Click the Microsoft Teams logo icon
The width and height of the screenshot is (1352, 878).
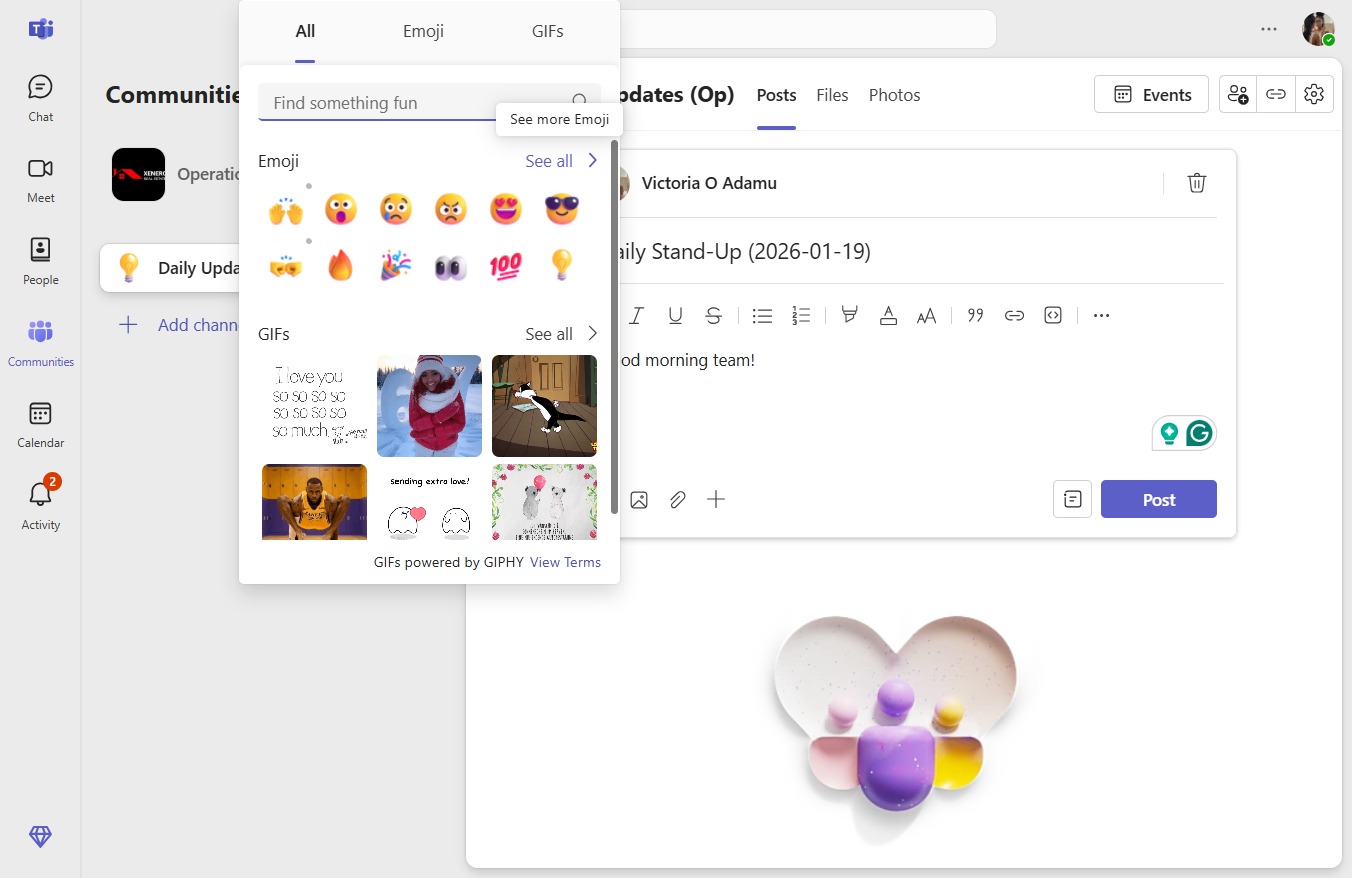click(x=40, y=29)
